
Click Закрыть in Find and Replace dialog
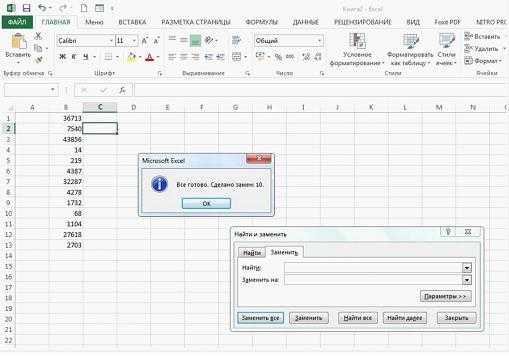coord(456,318)
